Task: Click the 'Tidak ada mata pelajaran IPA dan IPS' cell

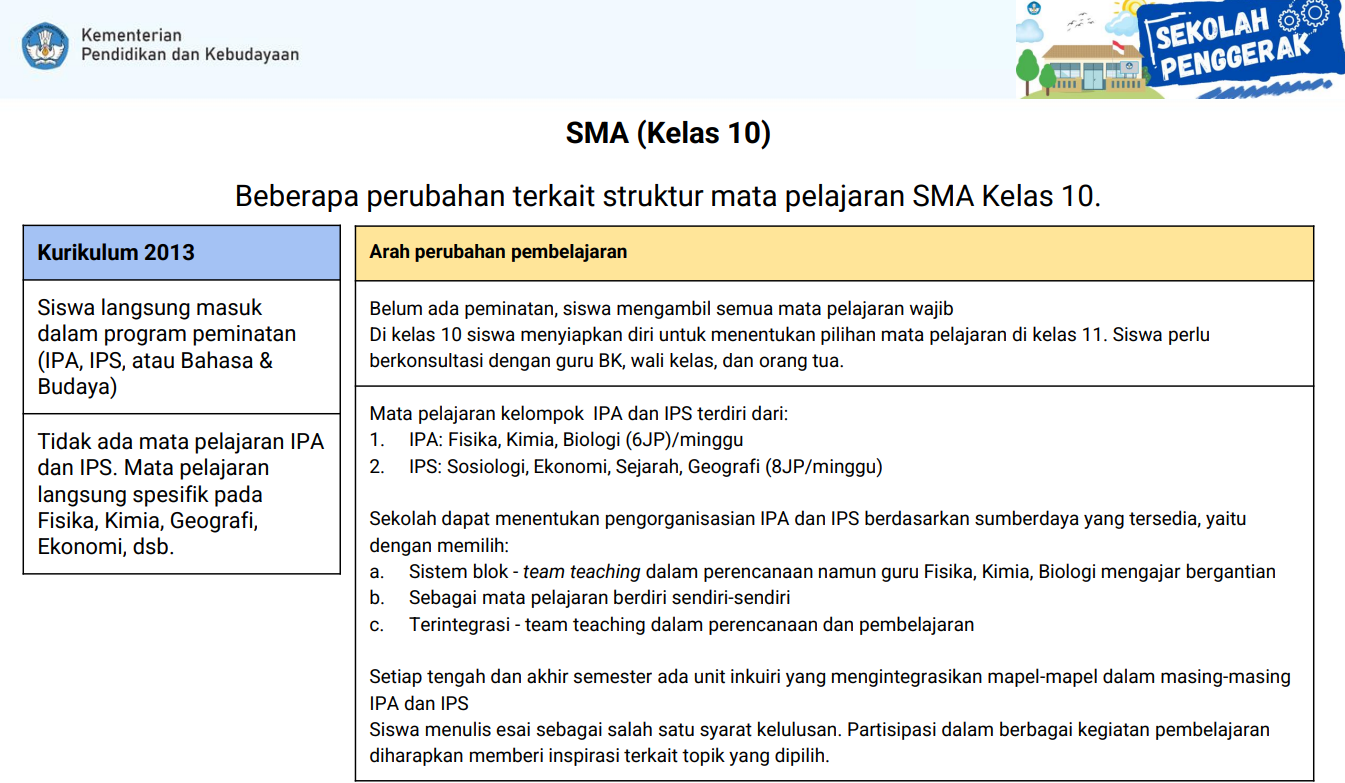Action: pyautogui.click(x=182, y=494)
